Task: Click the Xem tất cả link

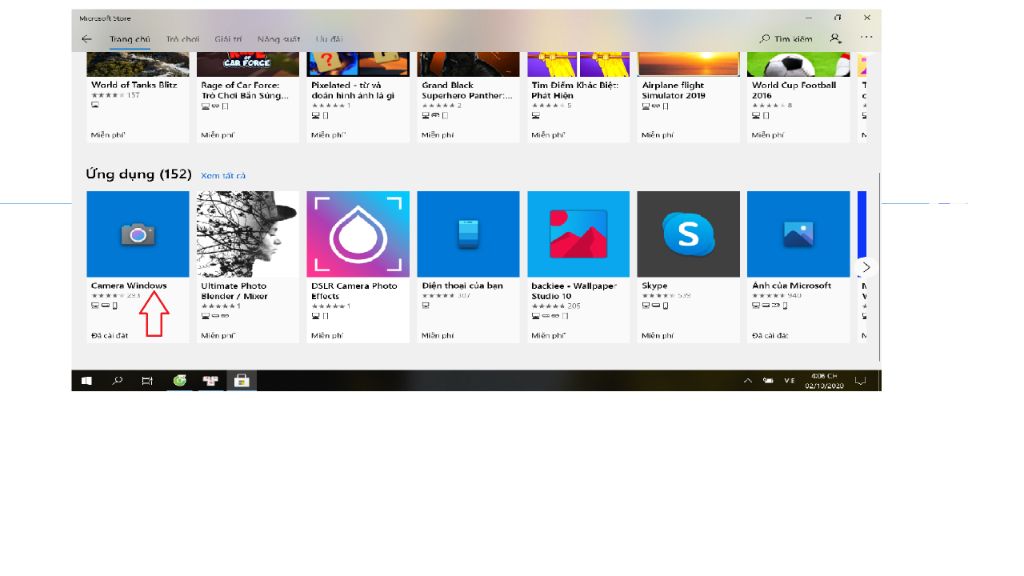Action: (x=223, y=176)
